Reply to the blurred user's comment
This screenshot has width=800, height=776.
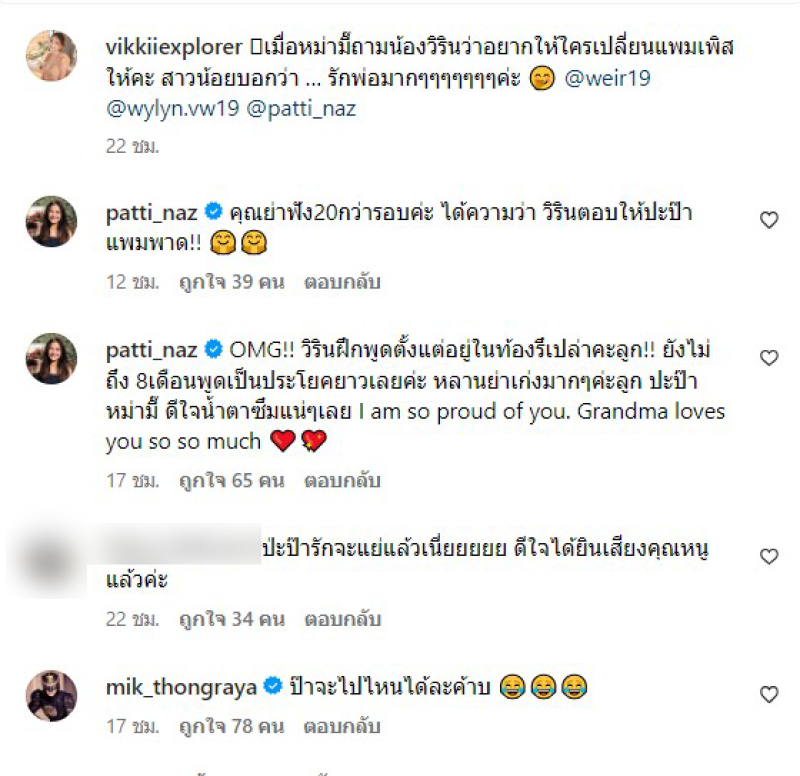[x=342, y=619]
